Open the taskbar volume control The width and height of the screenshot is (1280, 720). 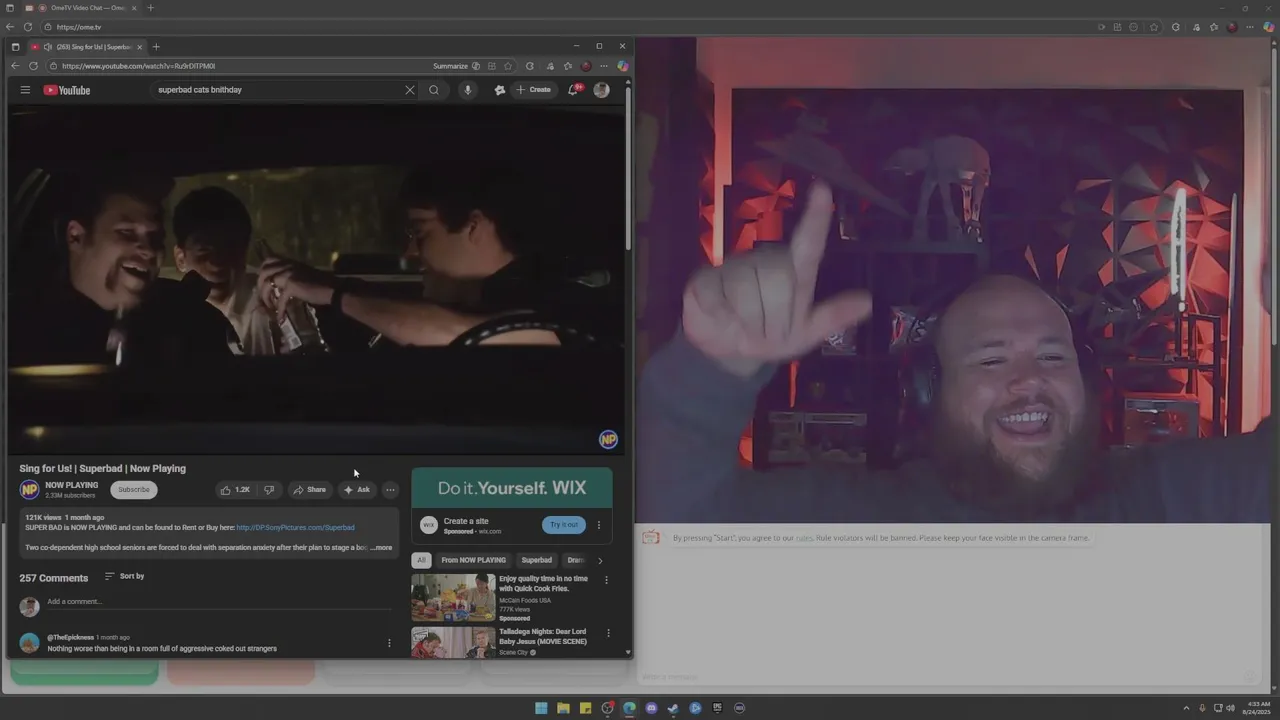pyautogui.click(x=1232, y=708)
